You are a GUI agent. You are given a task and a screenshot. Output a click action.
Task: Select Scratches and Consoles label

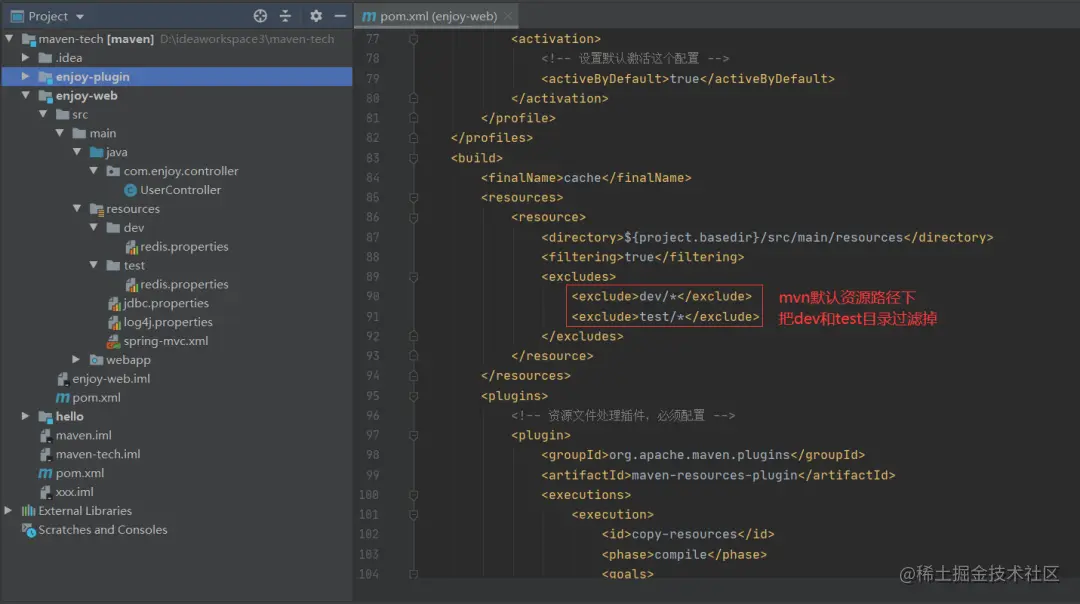[x=103, y=530]
